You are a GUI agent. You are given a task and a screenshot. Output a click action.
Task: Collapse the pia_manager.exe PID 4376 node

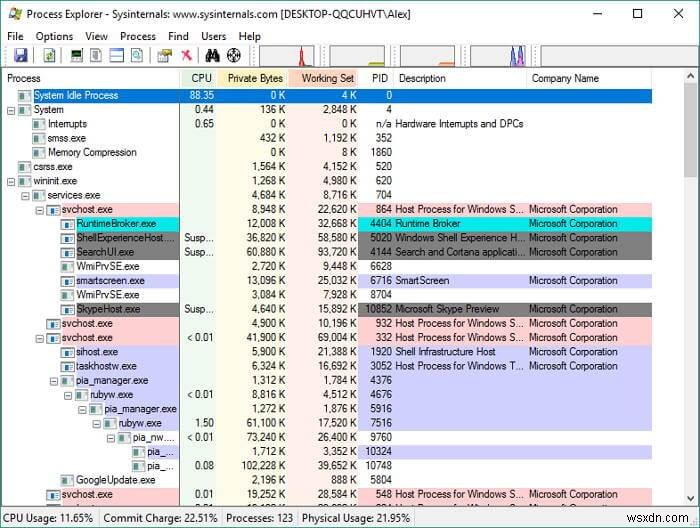pyautogui.click(x=54, y=381)
